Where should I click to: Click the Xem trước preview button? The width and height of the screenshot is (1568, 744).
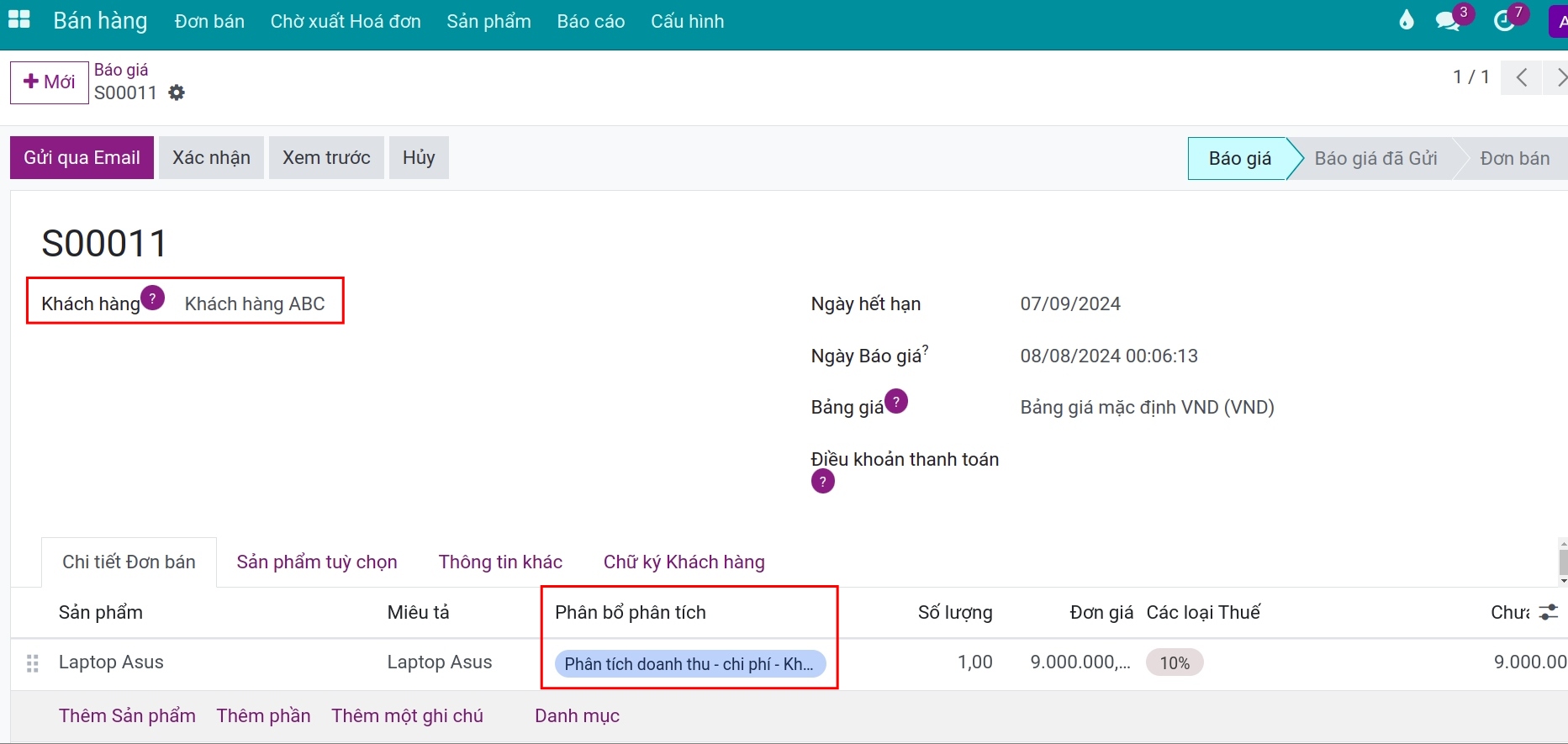coord(326,157)
